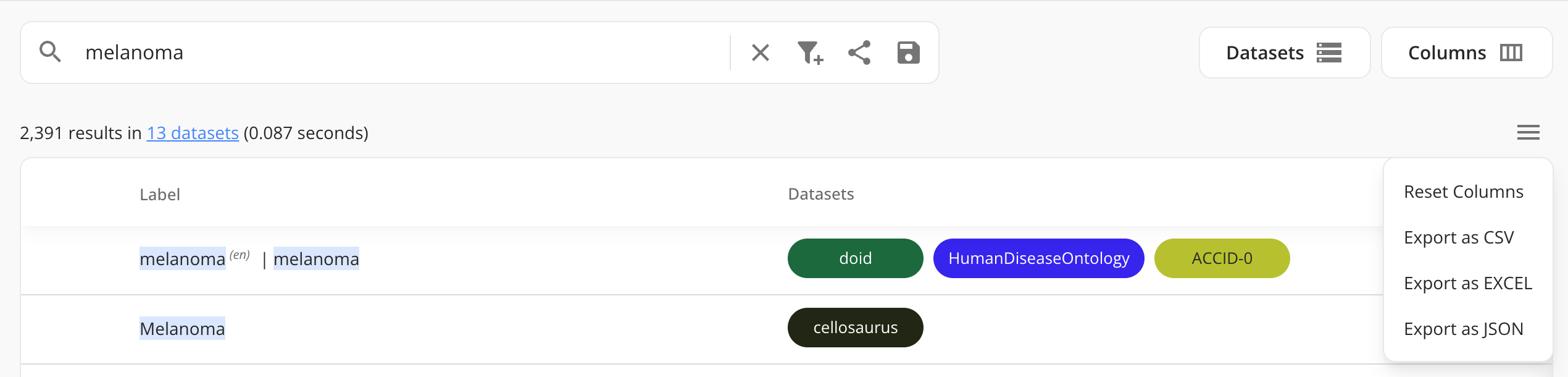Click the dark cellosaurus dataset tag
The image size is (1568, 377).
click(x=855, y=328)
